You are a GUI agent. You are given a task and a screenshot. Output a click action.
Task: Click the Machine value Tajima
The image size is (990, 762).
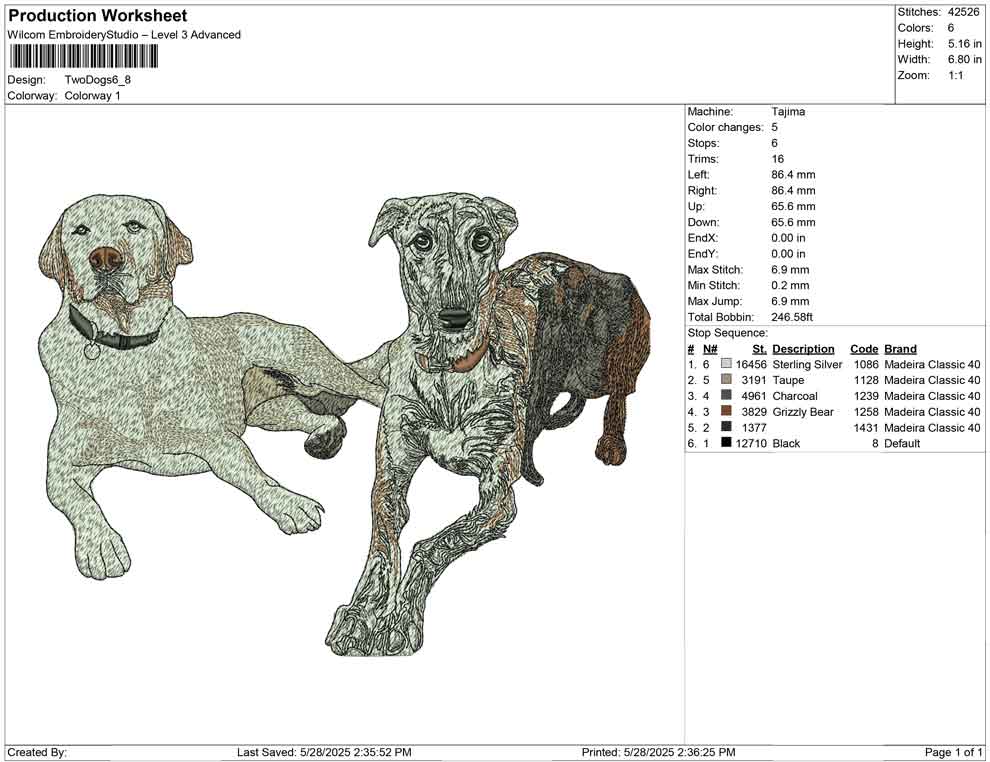pos(788,112)
